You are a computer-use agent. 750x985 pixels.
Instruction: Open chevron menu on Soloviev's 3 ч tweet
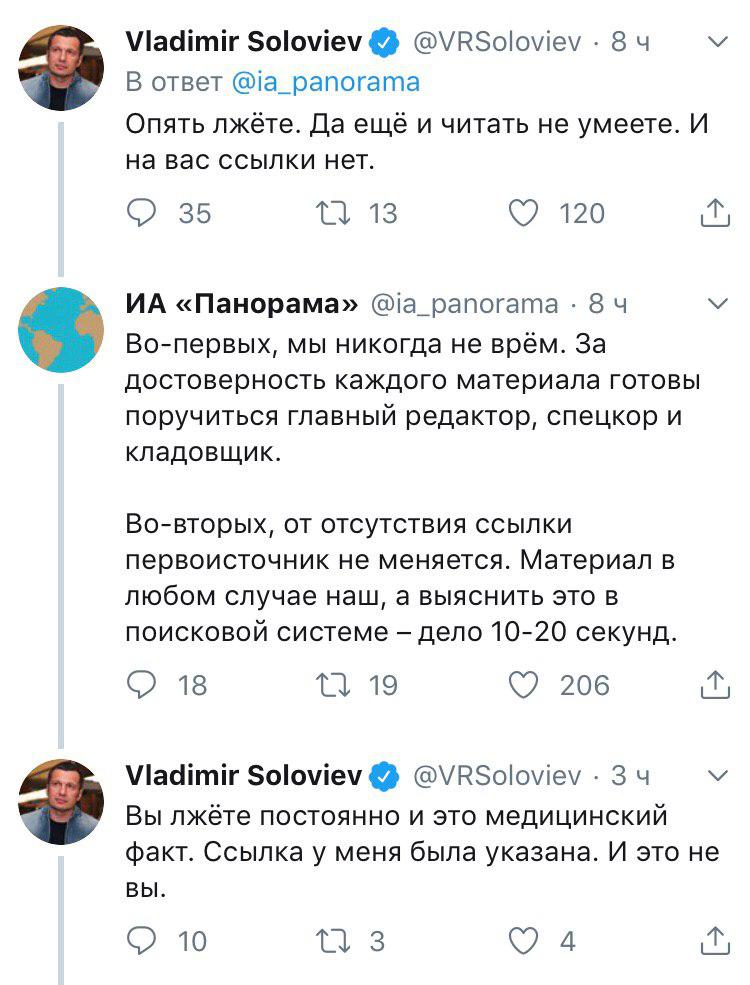pos(718,775)
